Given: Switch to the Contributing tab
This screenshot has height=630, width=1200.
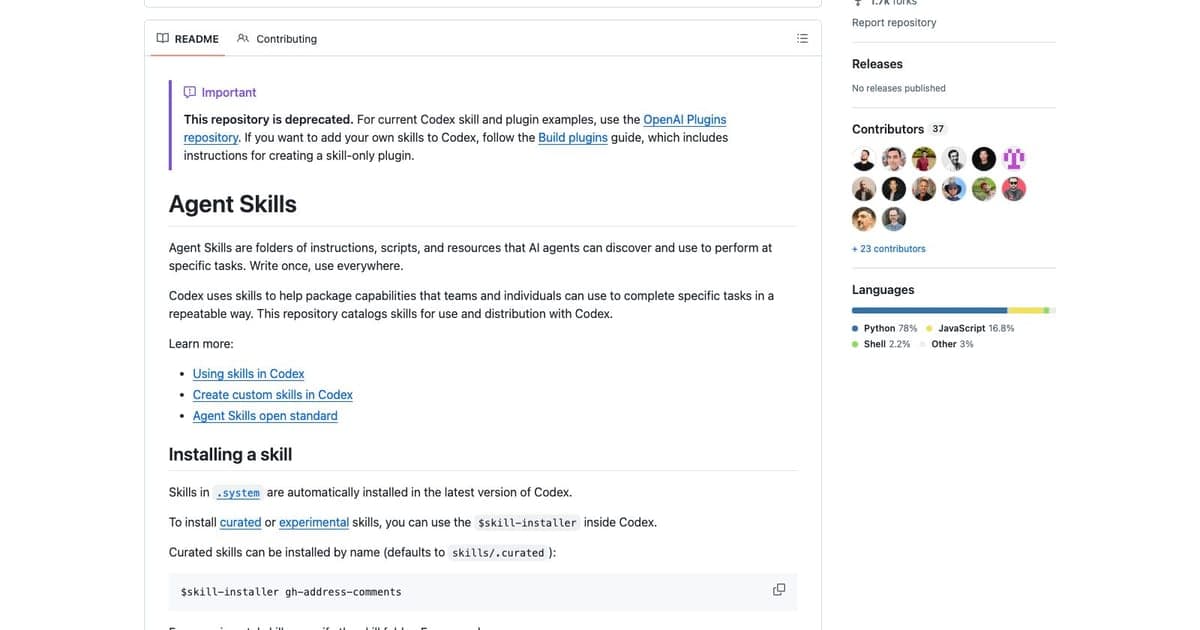Looking at the screenshot, I should pos(277,39).
